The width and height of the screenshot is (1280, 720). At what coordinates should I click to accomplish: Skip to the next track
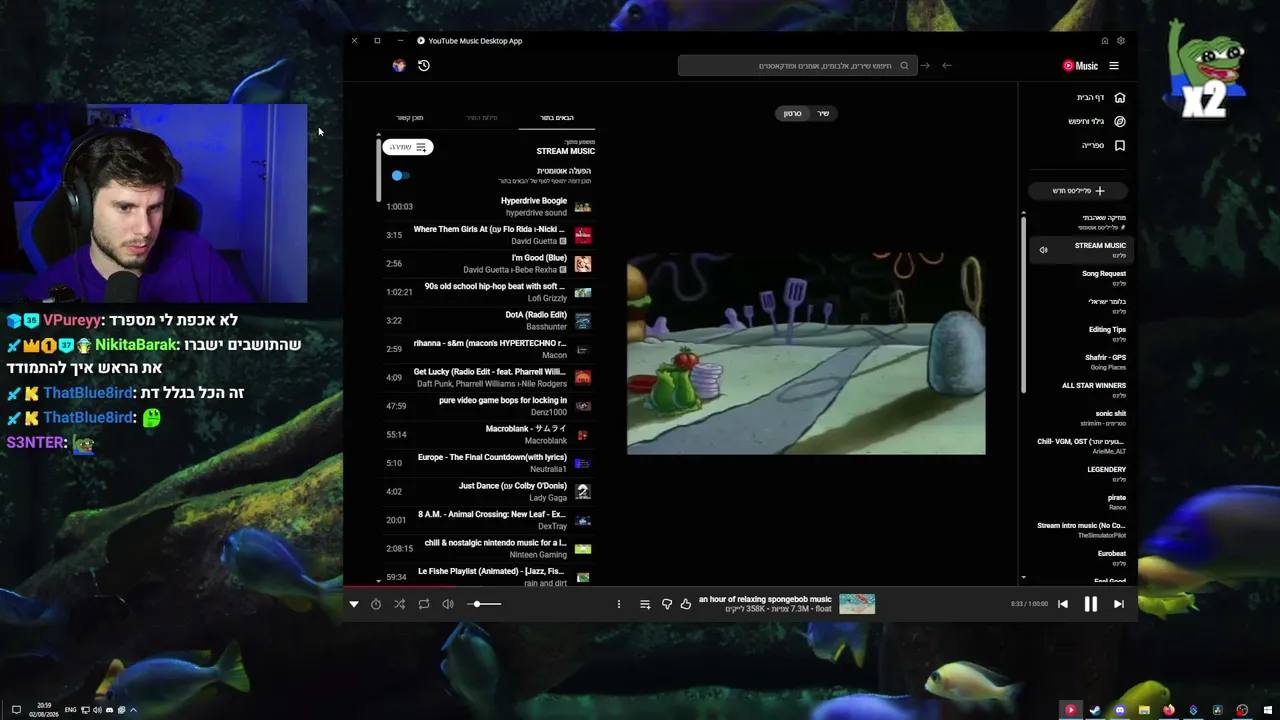[1119, 604]
